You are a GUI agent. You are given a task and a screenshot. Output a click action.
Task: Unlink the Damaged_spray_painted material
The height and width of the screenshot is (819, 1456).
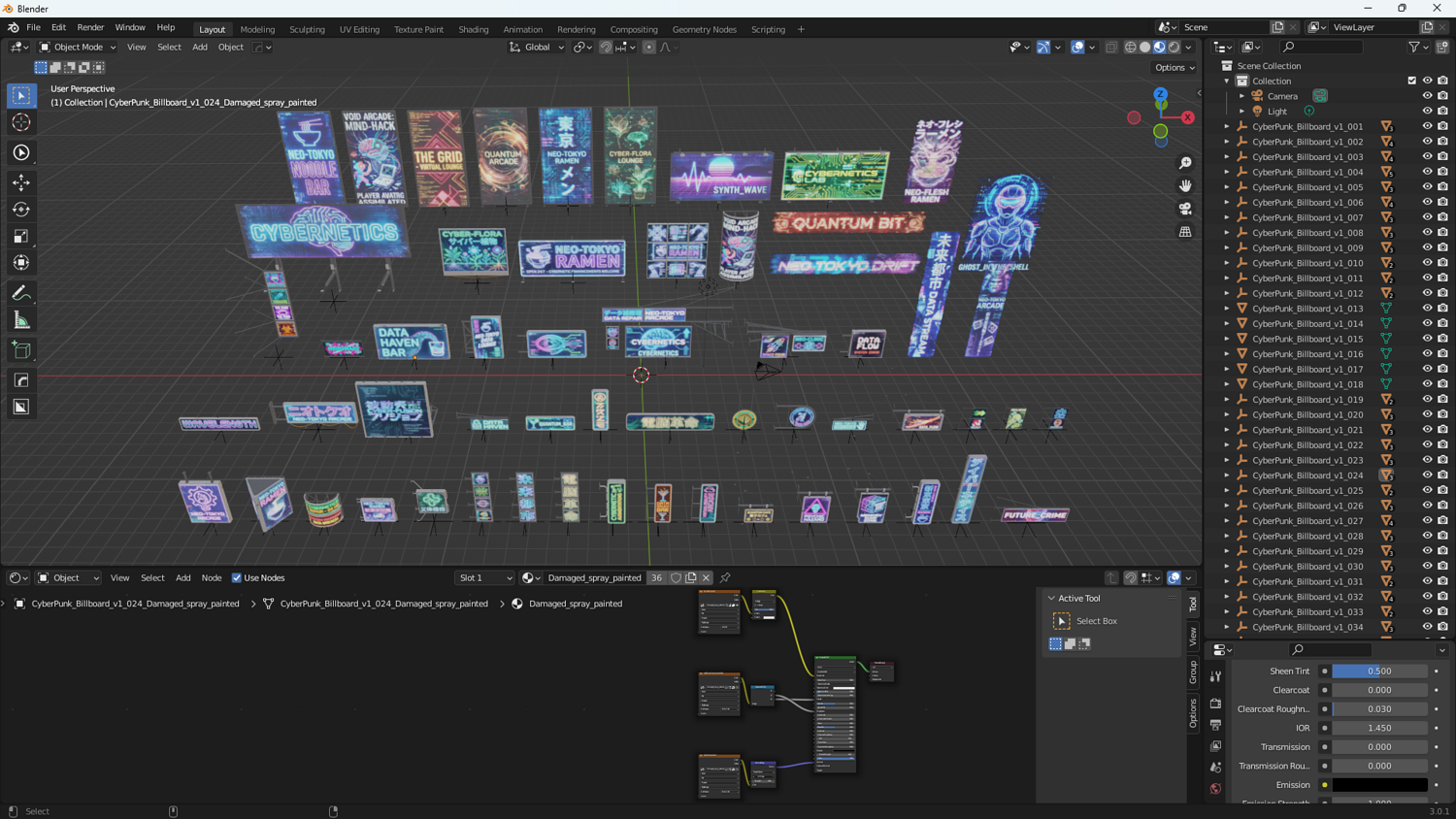point(707,577)
